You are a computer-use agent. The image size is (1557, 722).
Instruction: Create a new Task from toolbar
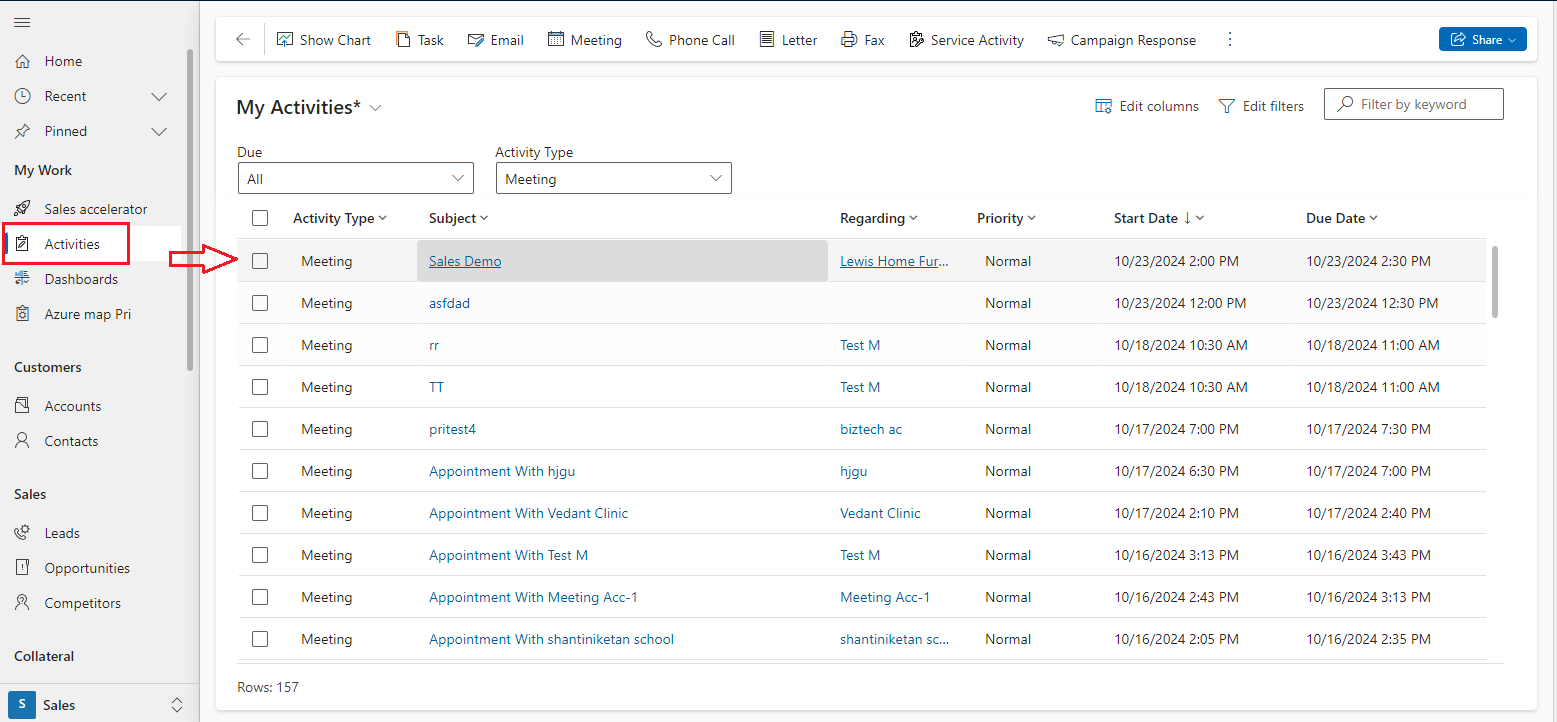pos(420,40)
